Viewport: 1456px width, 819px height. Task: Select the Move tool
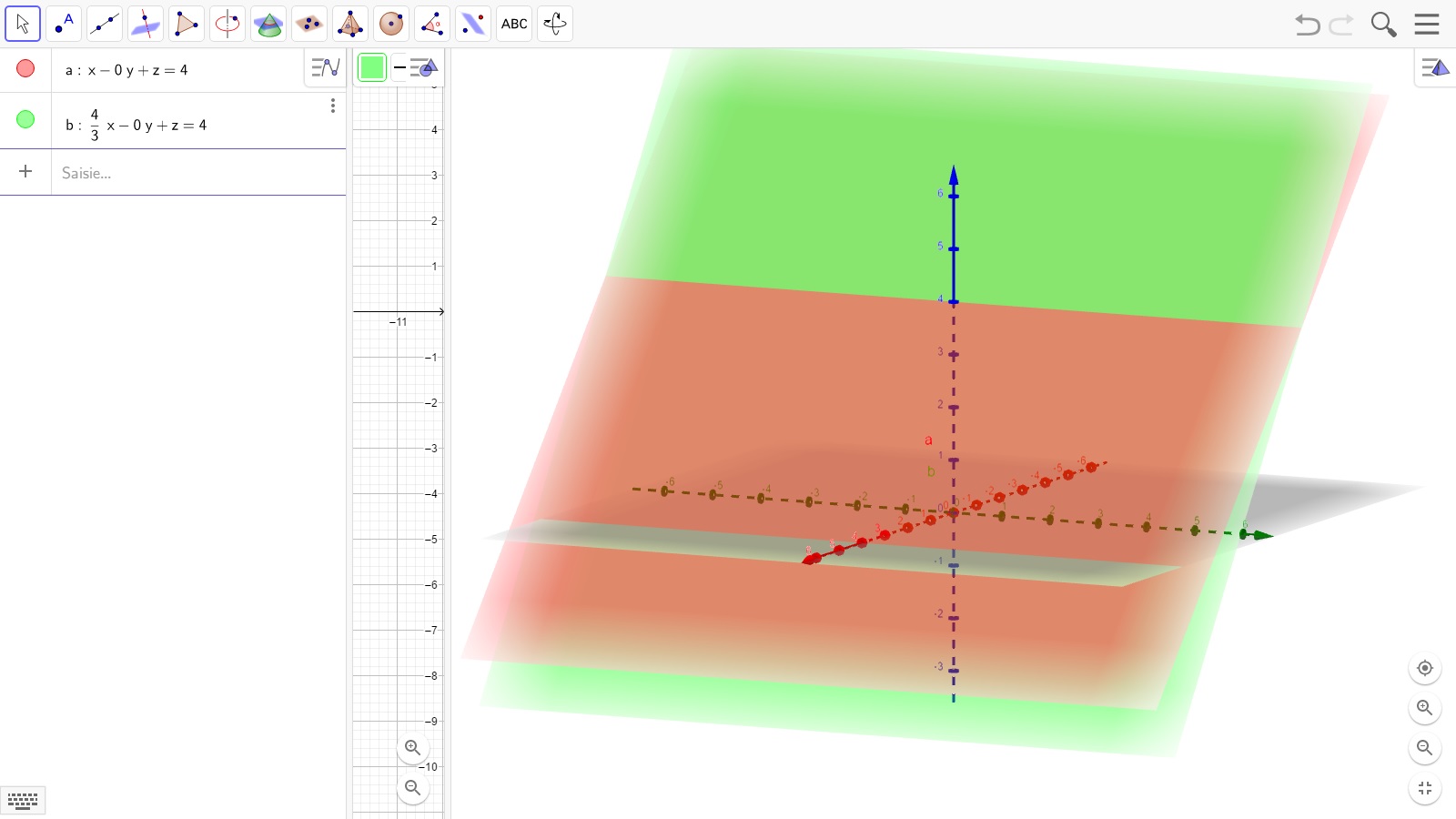23,24
